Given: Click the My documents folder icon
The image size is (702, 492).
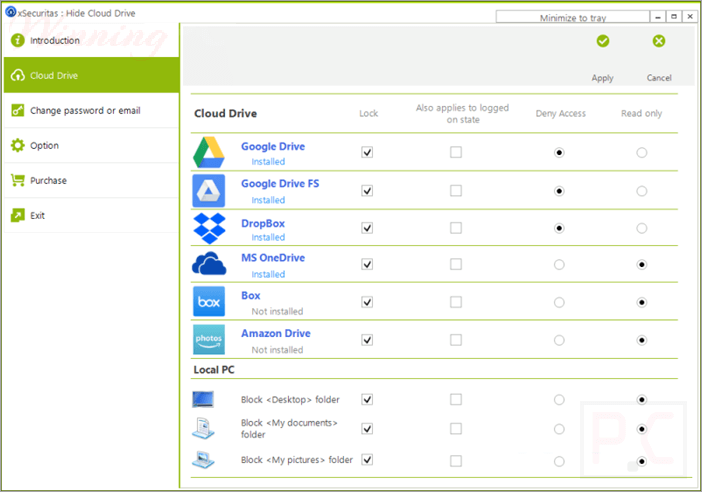Looking at the screenshot, I should [203, 428].
